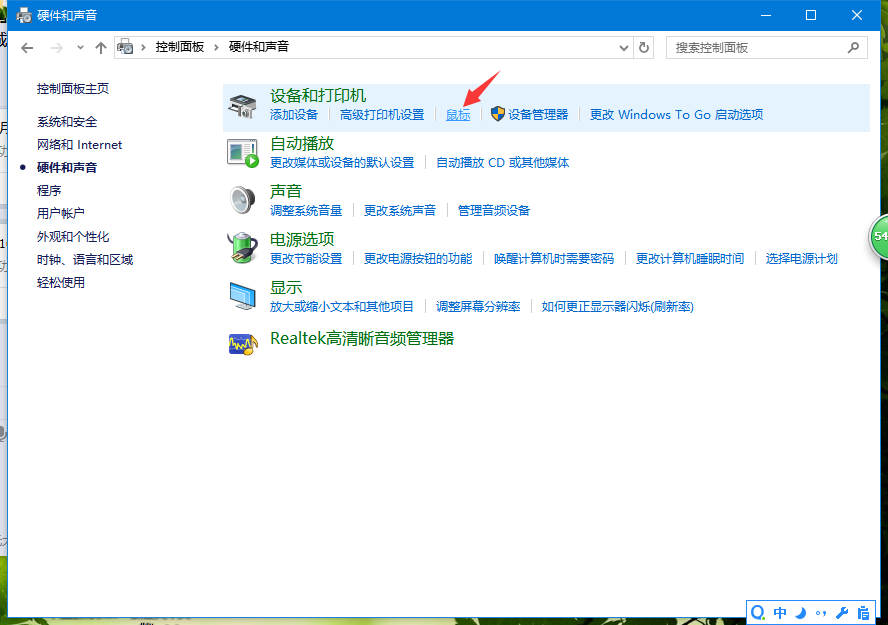Click the refresh icon in address bar
This screenshot has width=888, height=625.
click(x=643, y=47)
